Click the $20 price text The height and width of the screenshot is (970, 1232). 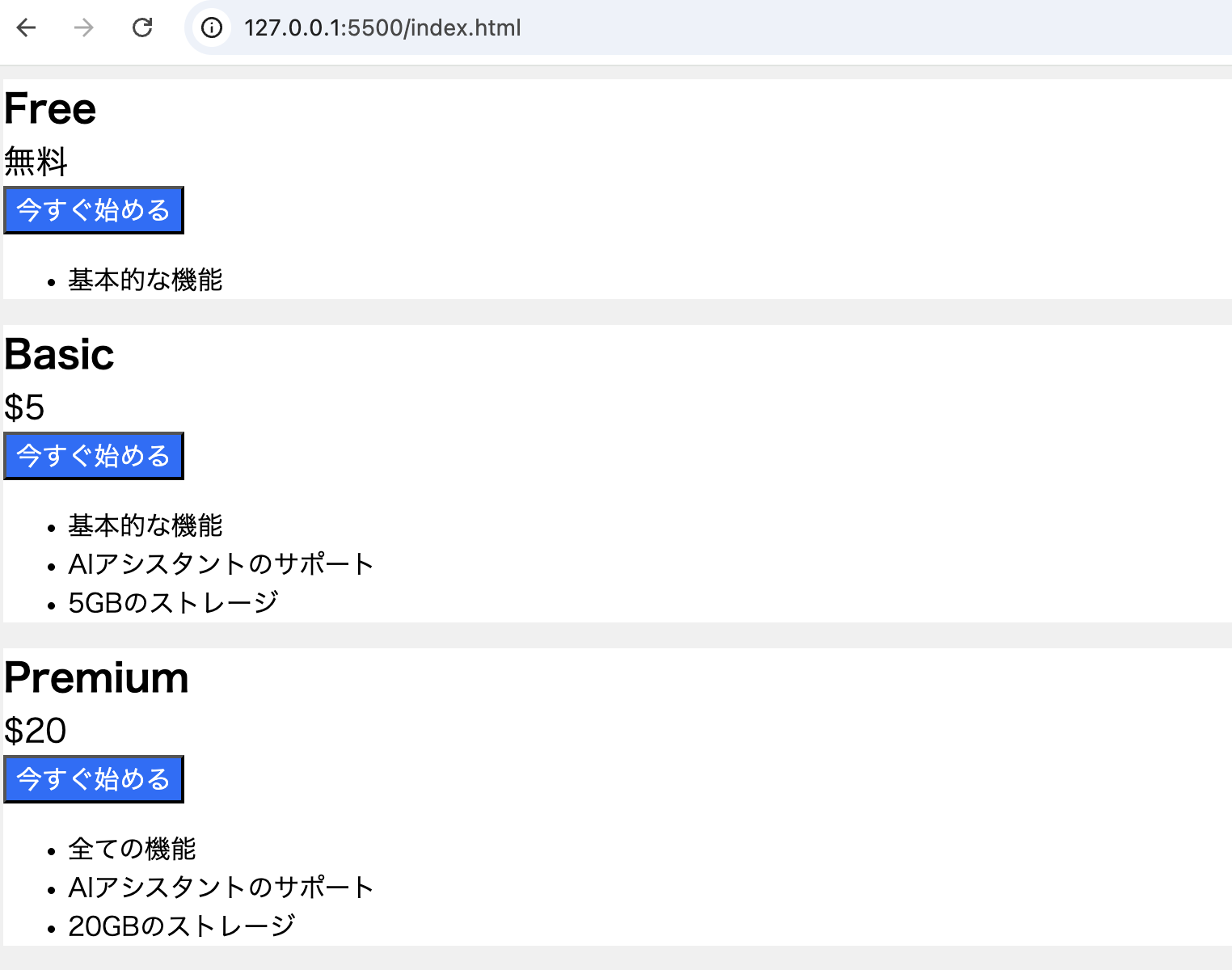click(35, 731)
